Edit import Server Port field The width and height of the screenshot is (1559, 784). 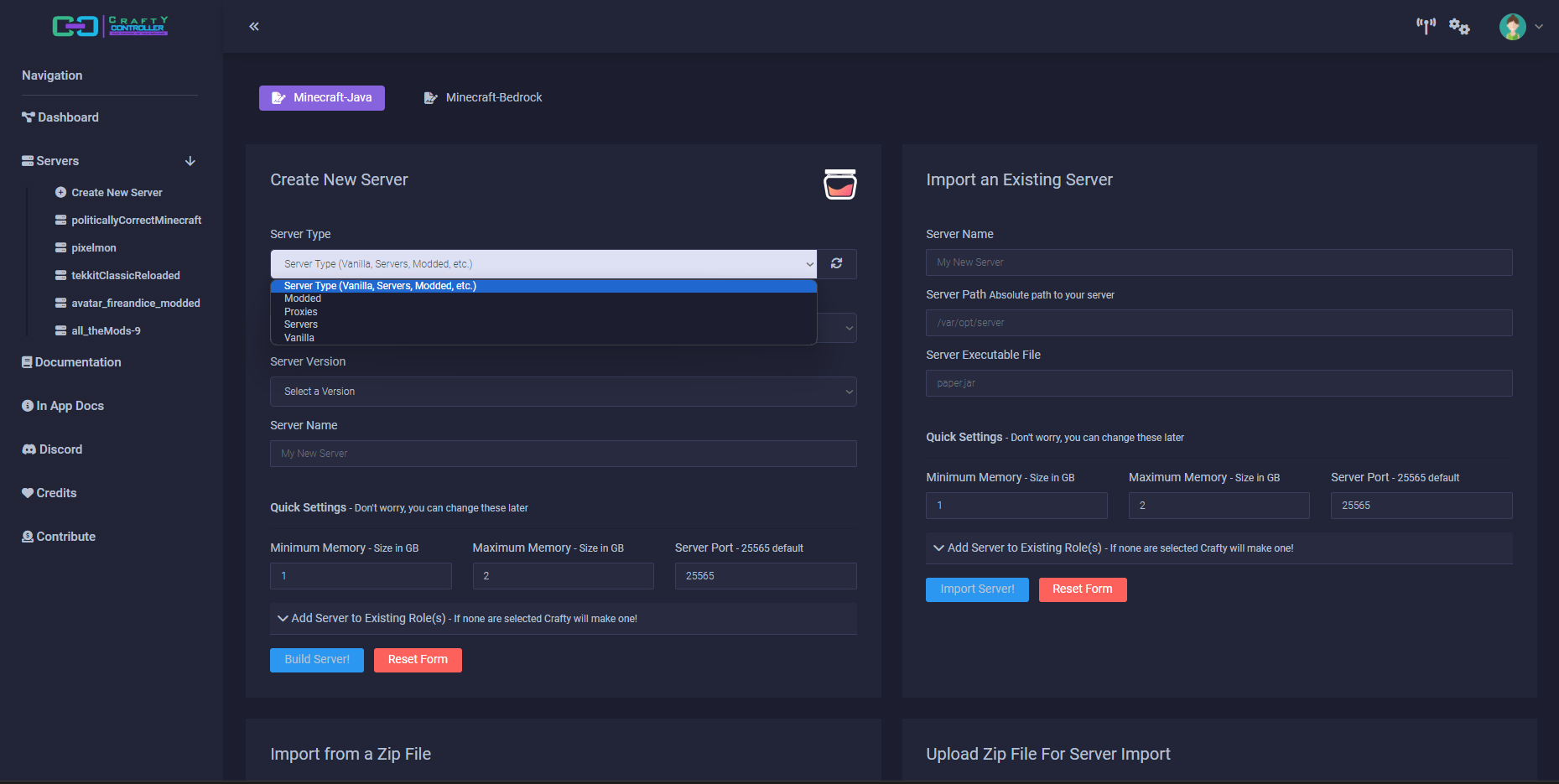[x=1421, y=506]
